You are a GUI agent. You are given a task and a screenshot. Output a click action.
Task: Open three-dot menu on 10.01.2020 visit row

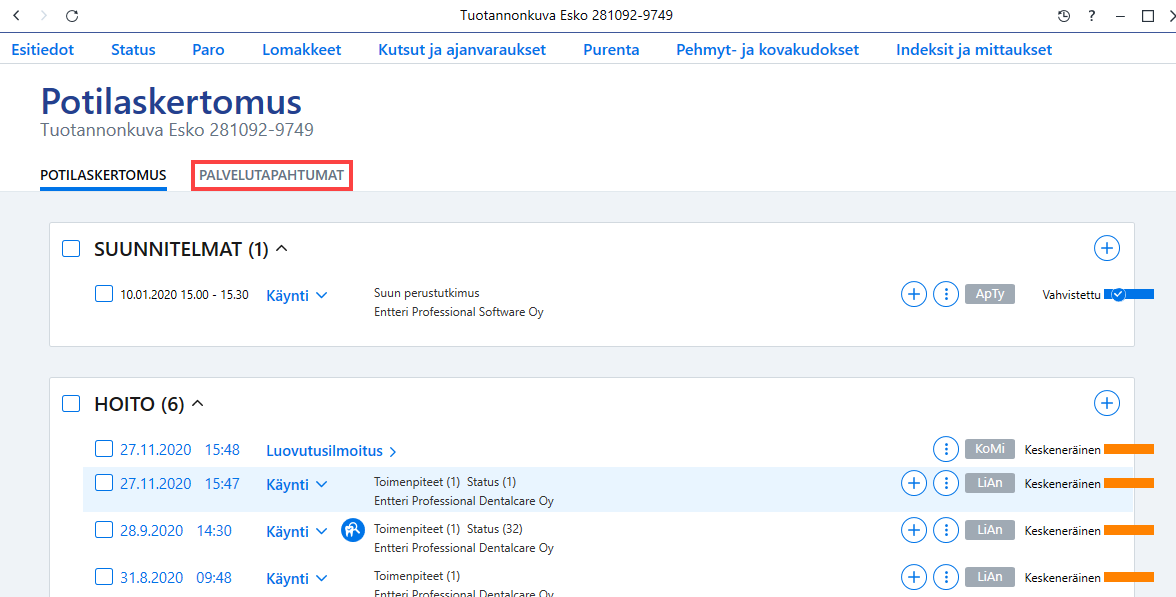pyautogui.click(x=946, y=295)
